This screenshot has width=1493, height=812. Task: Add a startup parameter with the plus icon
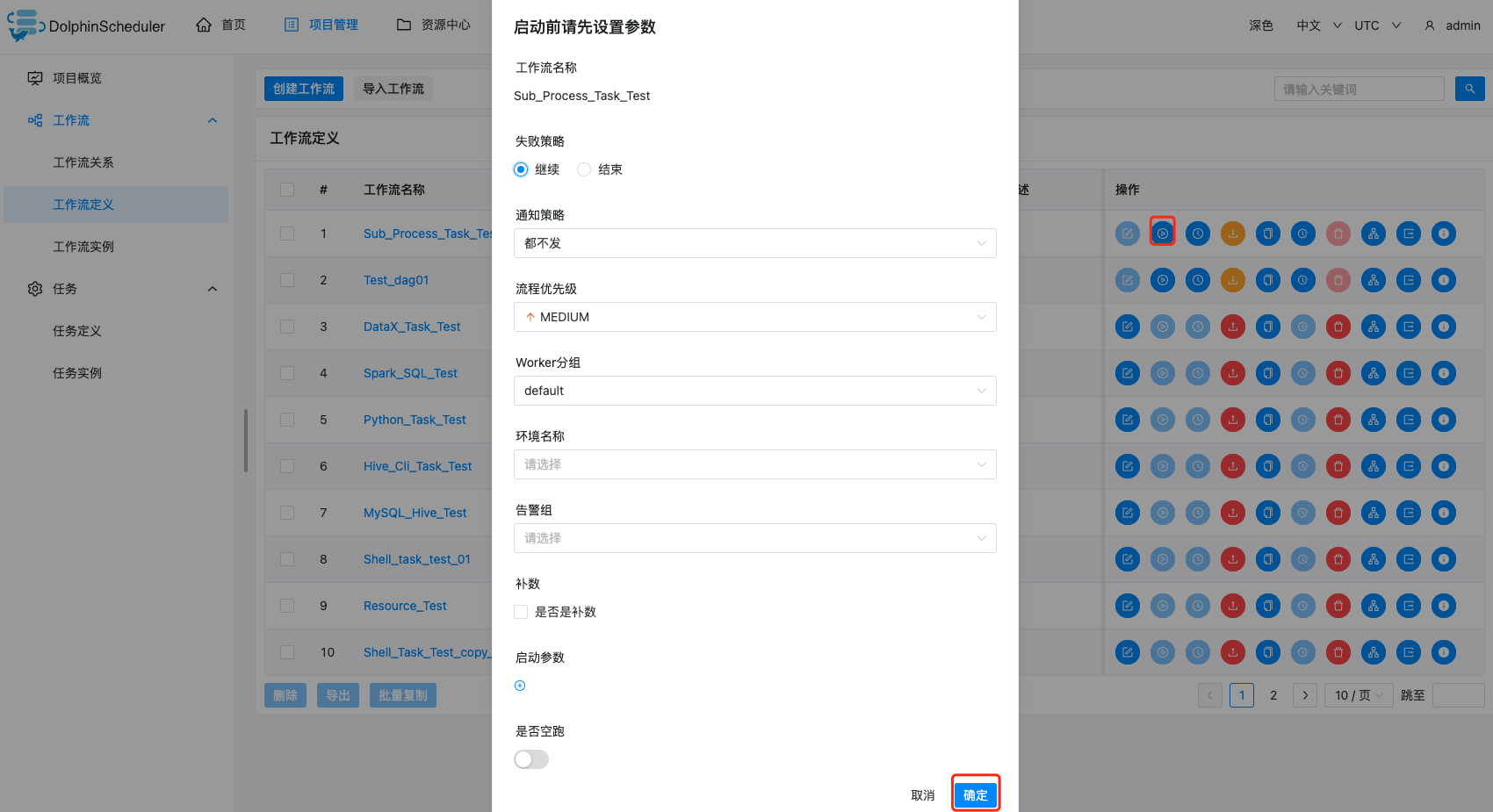pyautogui.click(x=520, y=686)
